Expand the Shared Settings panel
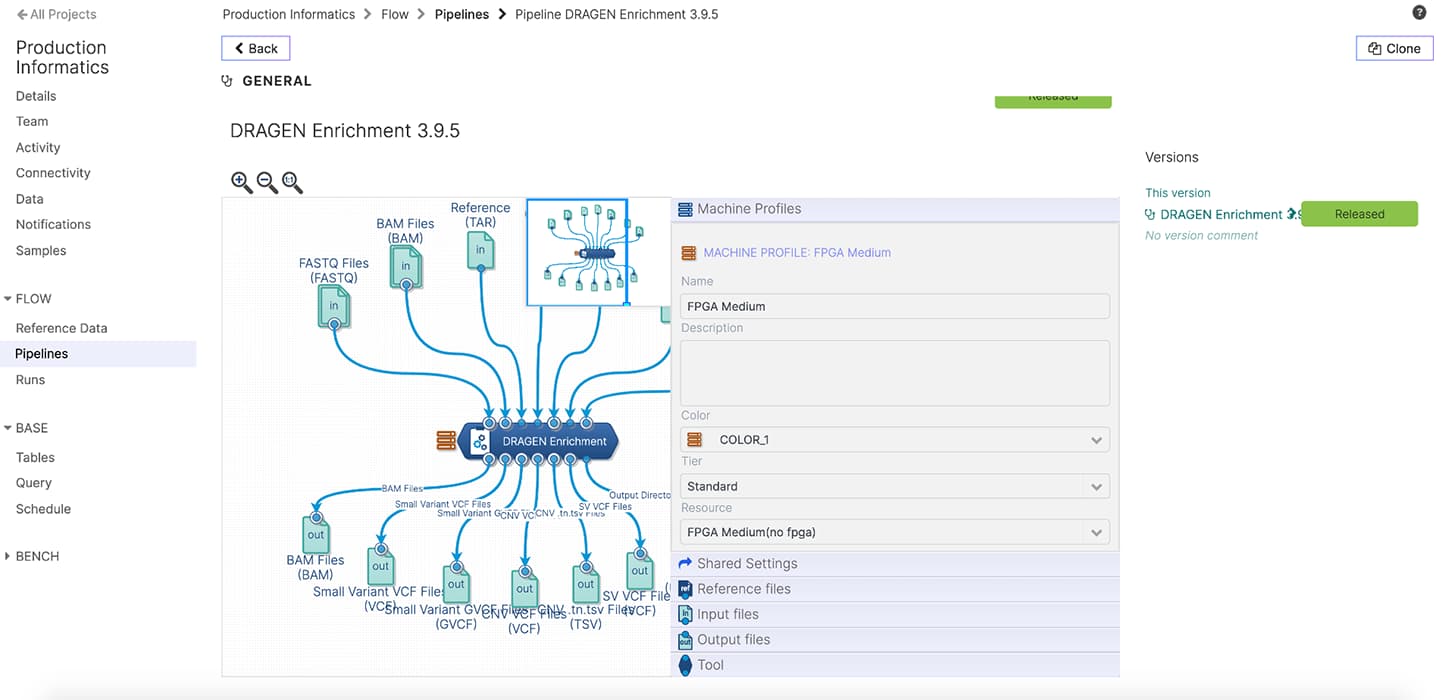This screenshot has width=1455, height=700. (746, 563)
